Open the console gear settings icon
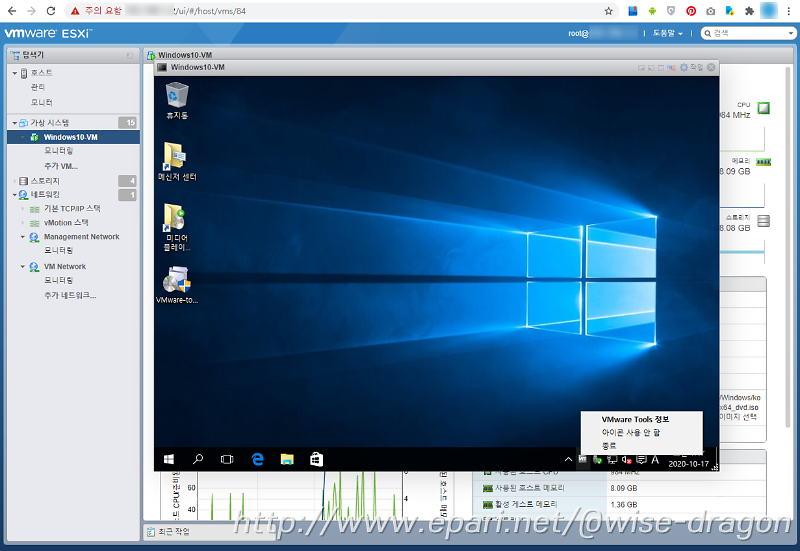This screenshot has height=551, width=800. (684, 67)
